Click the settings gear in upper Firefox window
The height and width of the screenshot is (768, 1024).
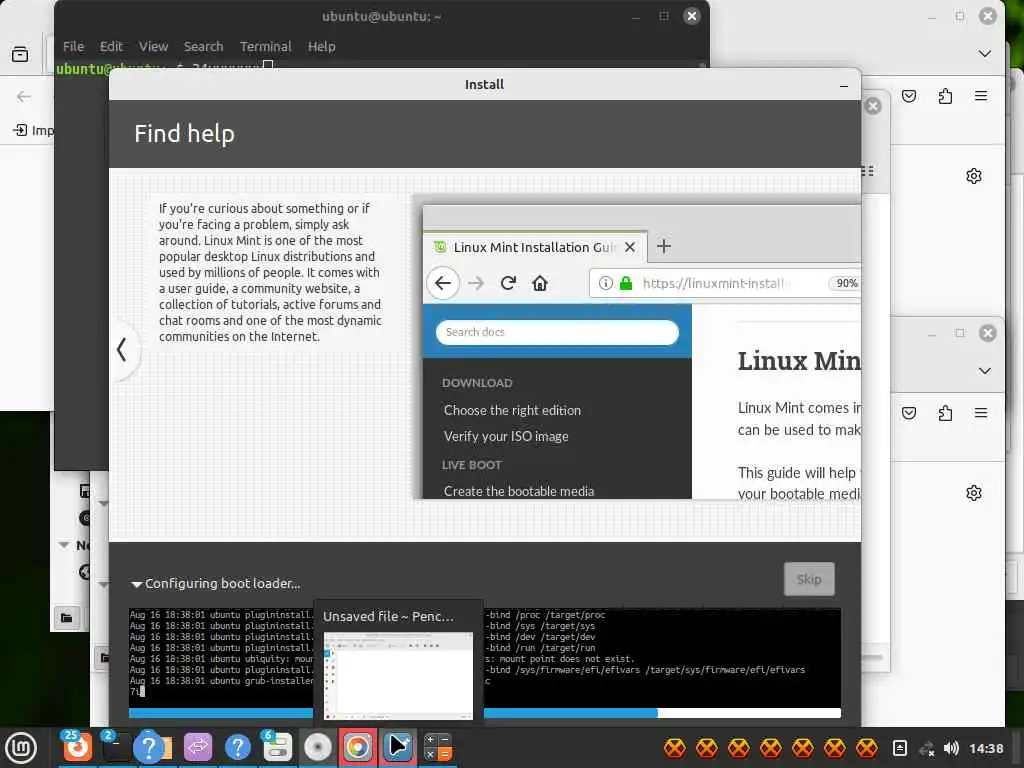point(974,176)
